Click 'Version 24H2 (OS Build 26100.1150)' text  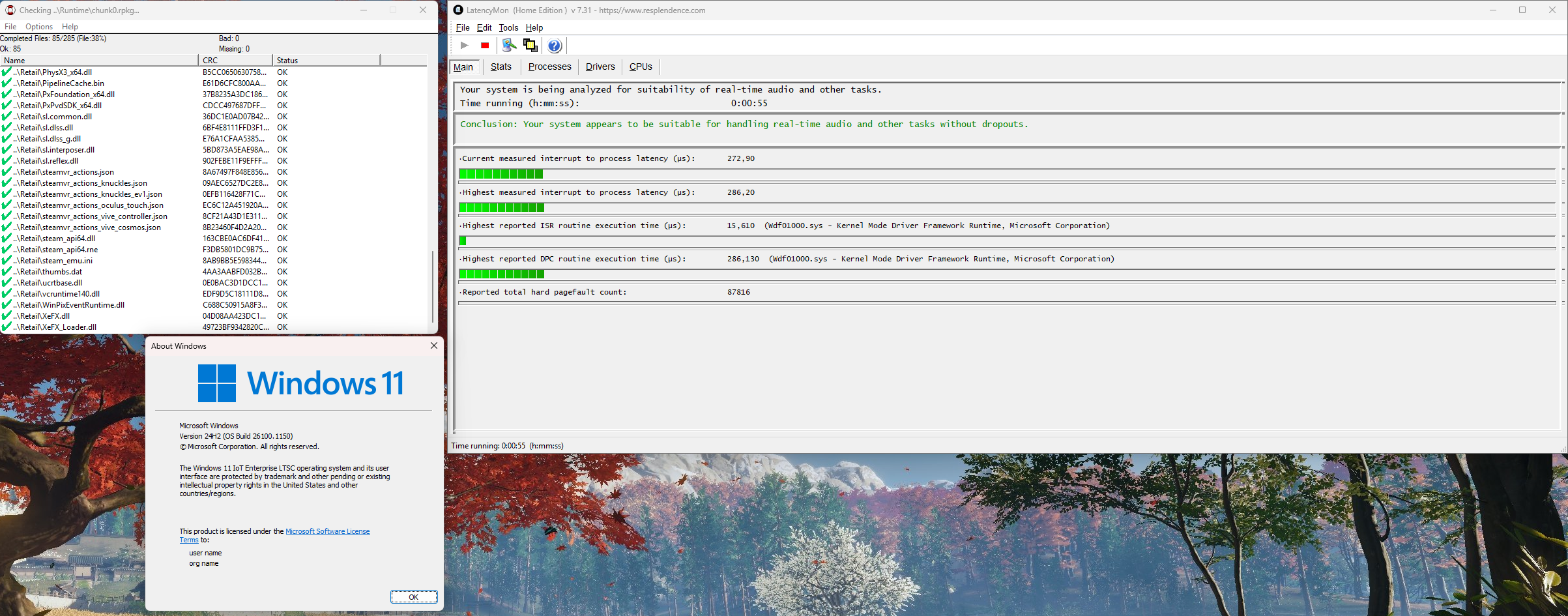point(236,436)
